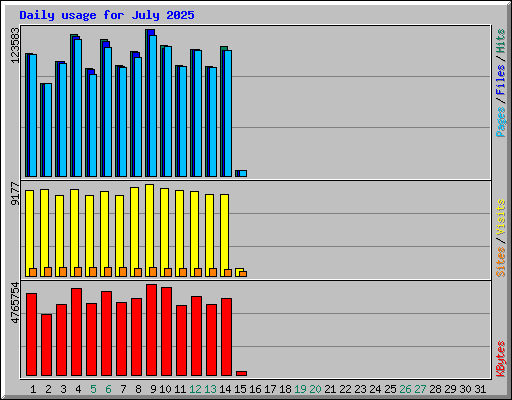Click the red KBytes bar for day 4
Viewport: 512px width, 400px height.
click(76, 332)
